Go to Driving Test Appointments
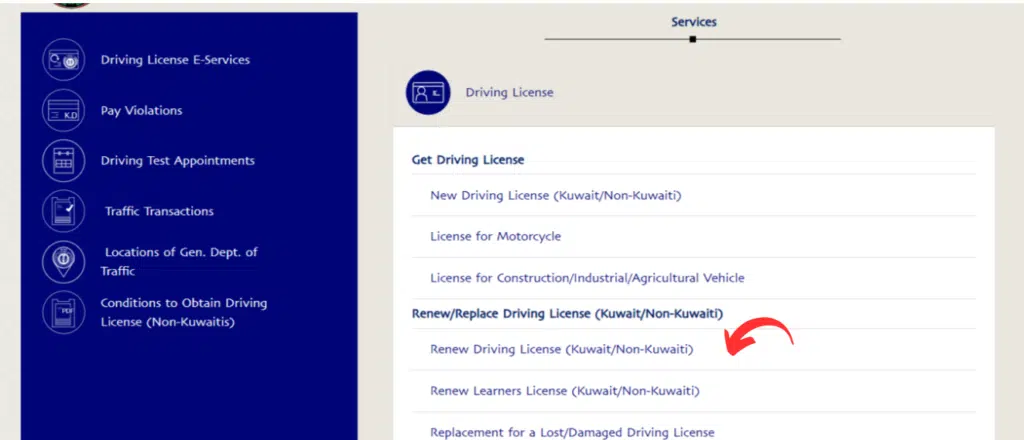Image resolution: width=1024 pixels, height=440 pixels. pos(178,161)
